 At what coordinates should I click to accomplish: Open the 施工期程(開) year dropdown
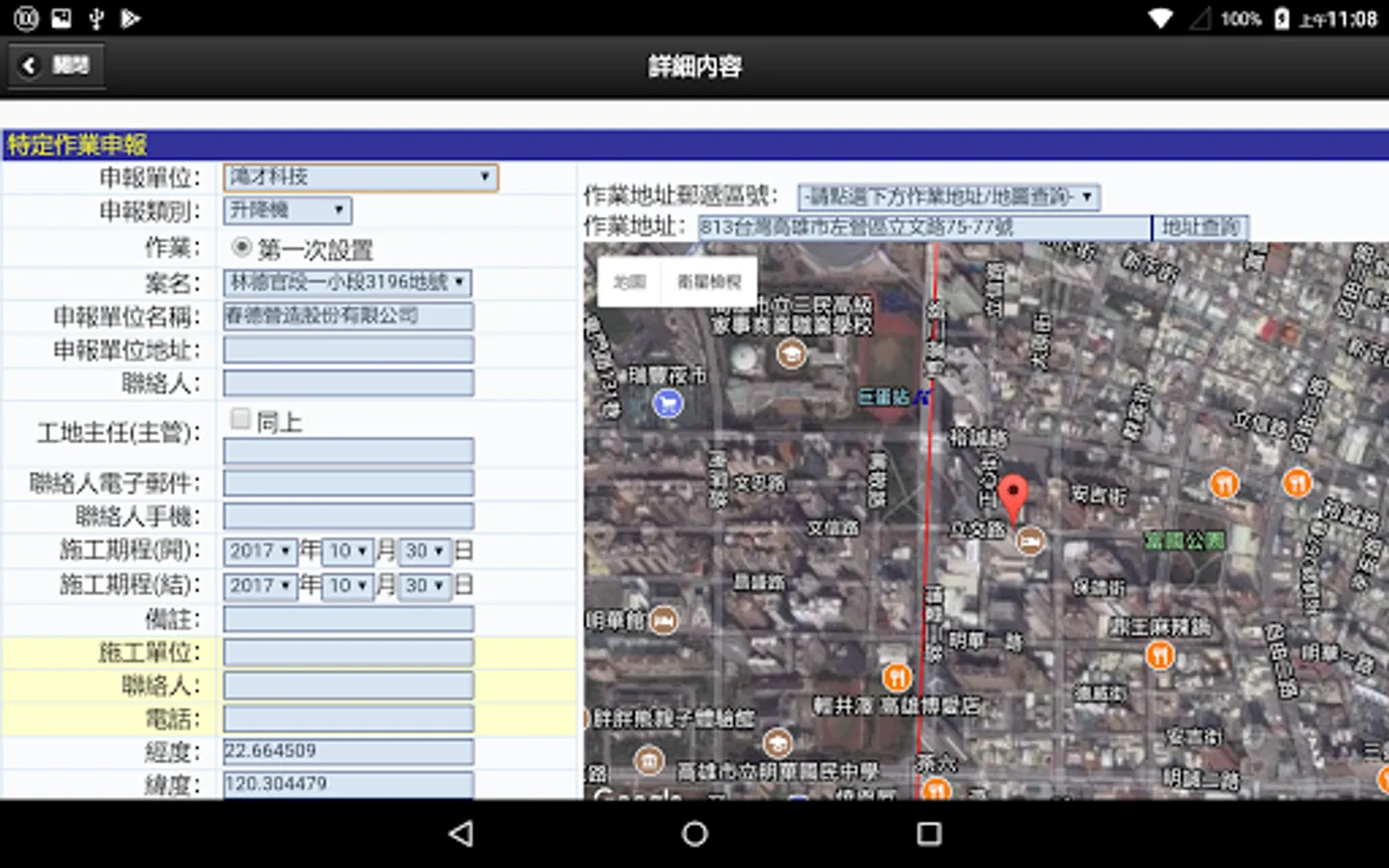tap(259, 552)
